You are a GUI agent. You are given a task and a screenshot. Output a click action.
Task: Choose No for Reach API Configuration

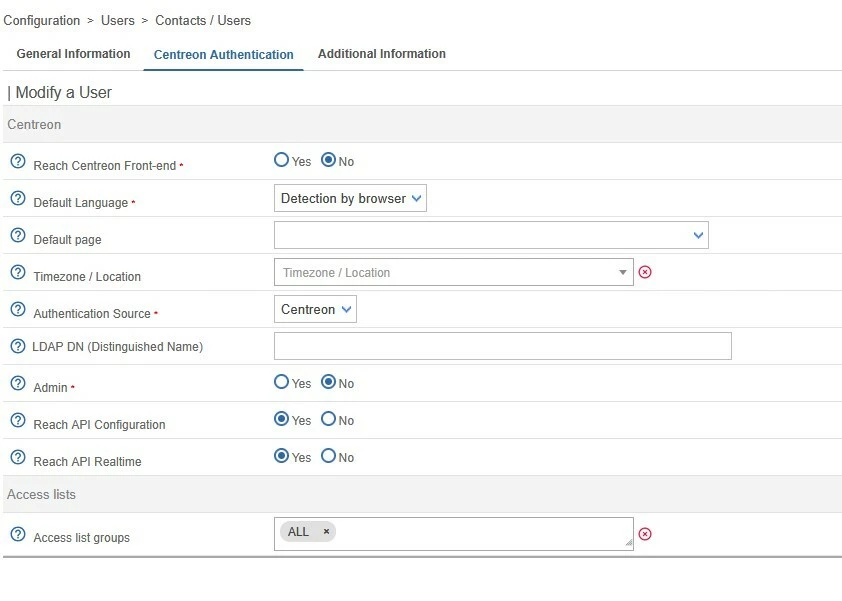click(x=328, y=419)
